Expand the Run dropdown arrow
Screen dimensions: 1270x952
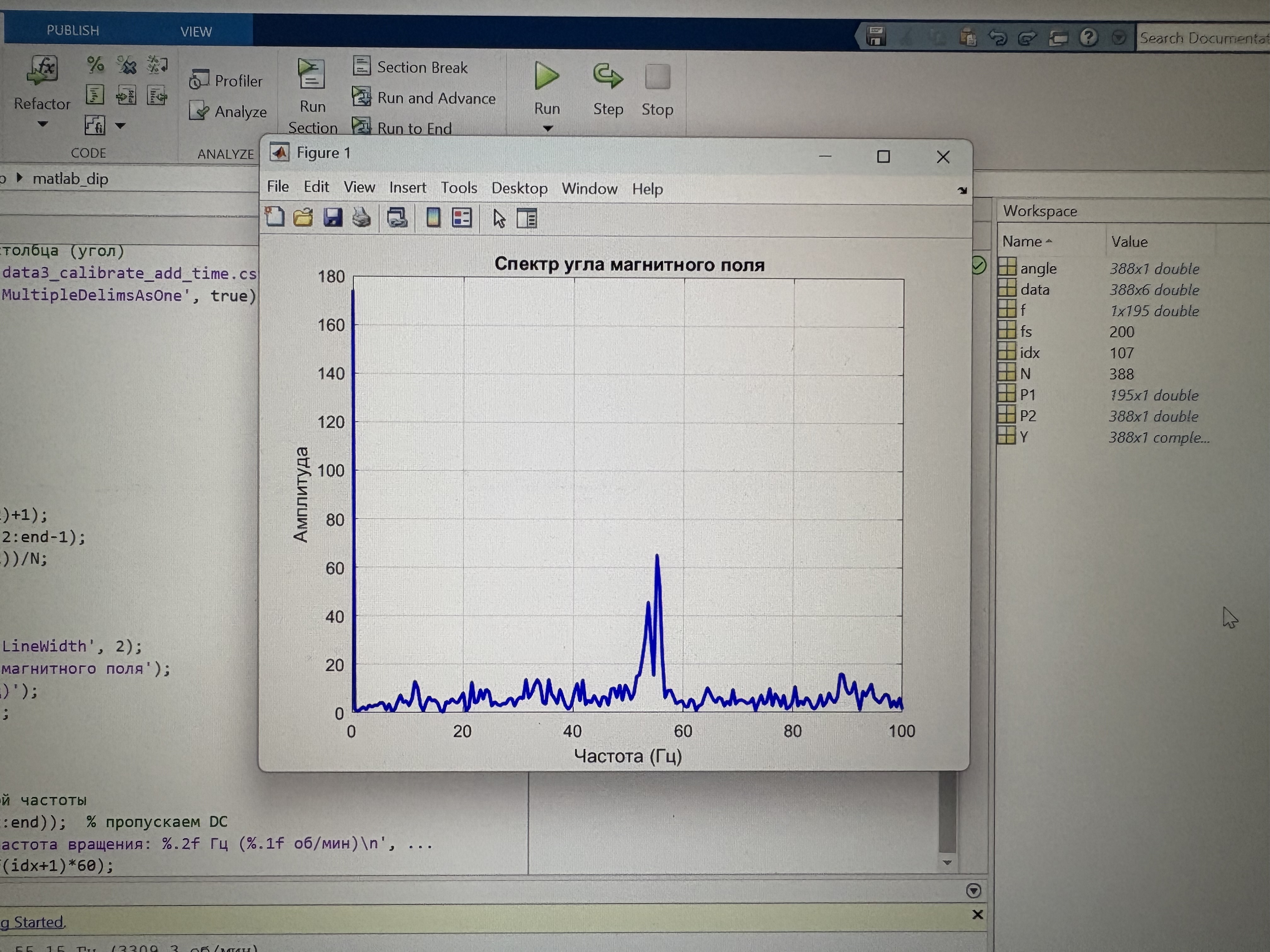(x=548, y=128)
